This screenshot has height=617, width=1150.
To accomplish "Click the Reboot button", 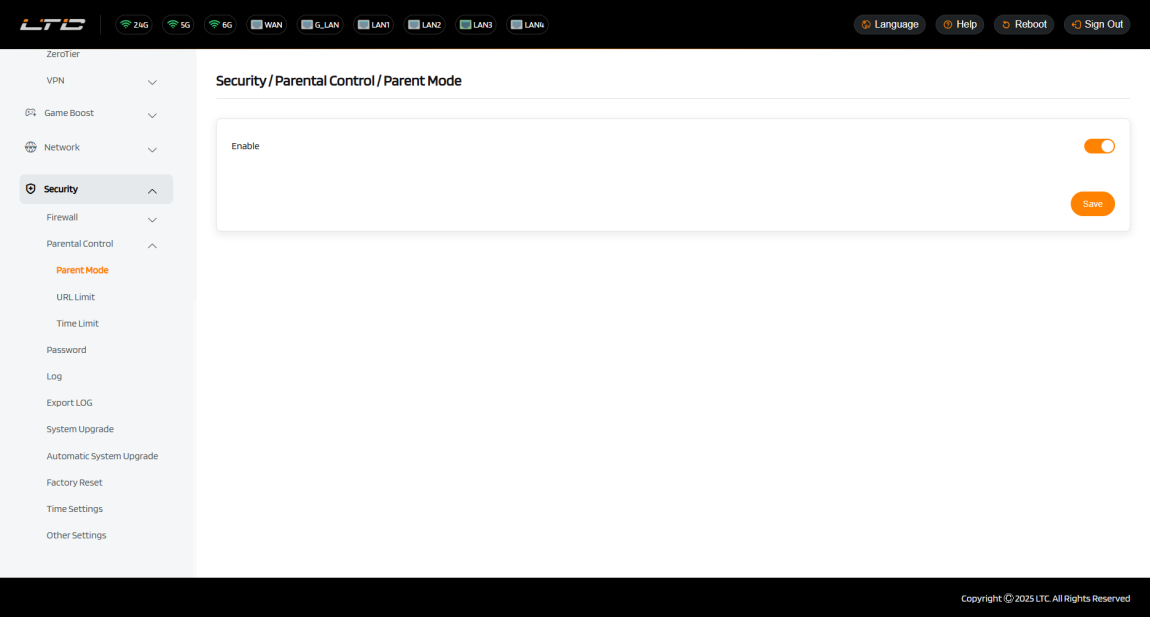I will tap(1023, 24).
